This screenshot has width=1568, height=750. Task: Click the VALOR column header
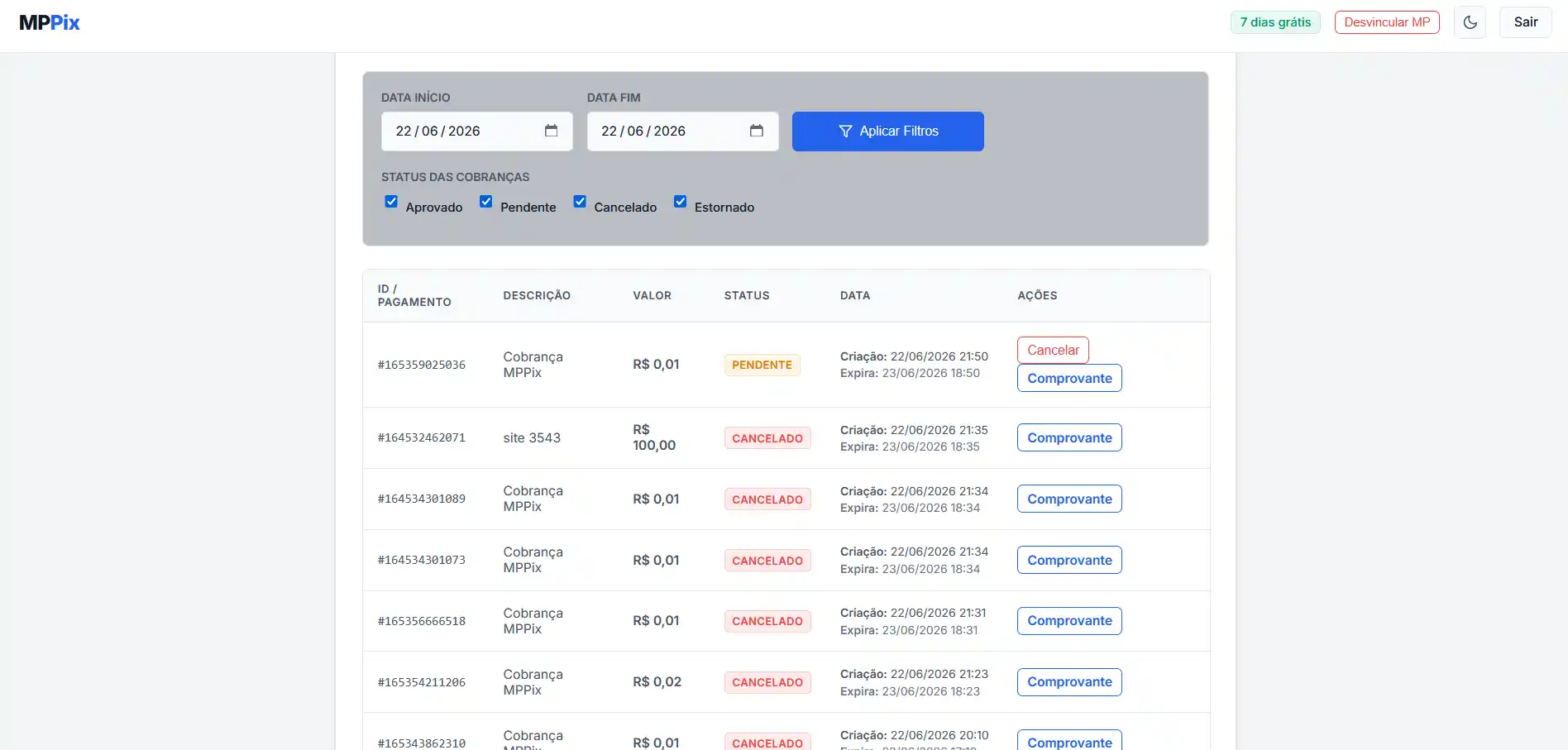point(652,295)
